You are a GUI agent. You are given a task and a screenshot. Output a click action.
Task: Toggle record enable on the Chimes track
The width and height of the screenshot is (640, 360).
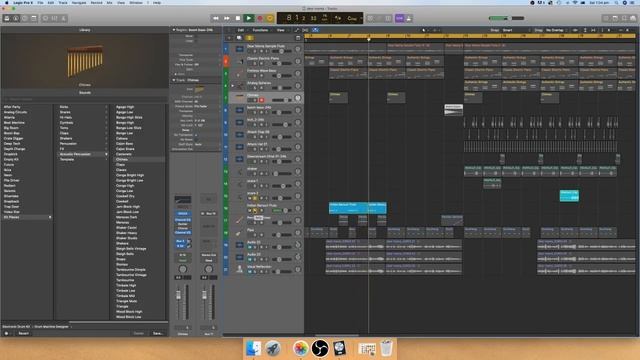(262, 100)
